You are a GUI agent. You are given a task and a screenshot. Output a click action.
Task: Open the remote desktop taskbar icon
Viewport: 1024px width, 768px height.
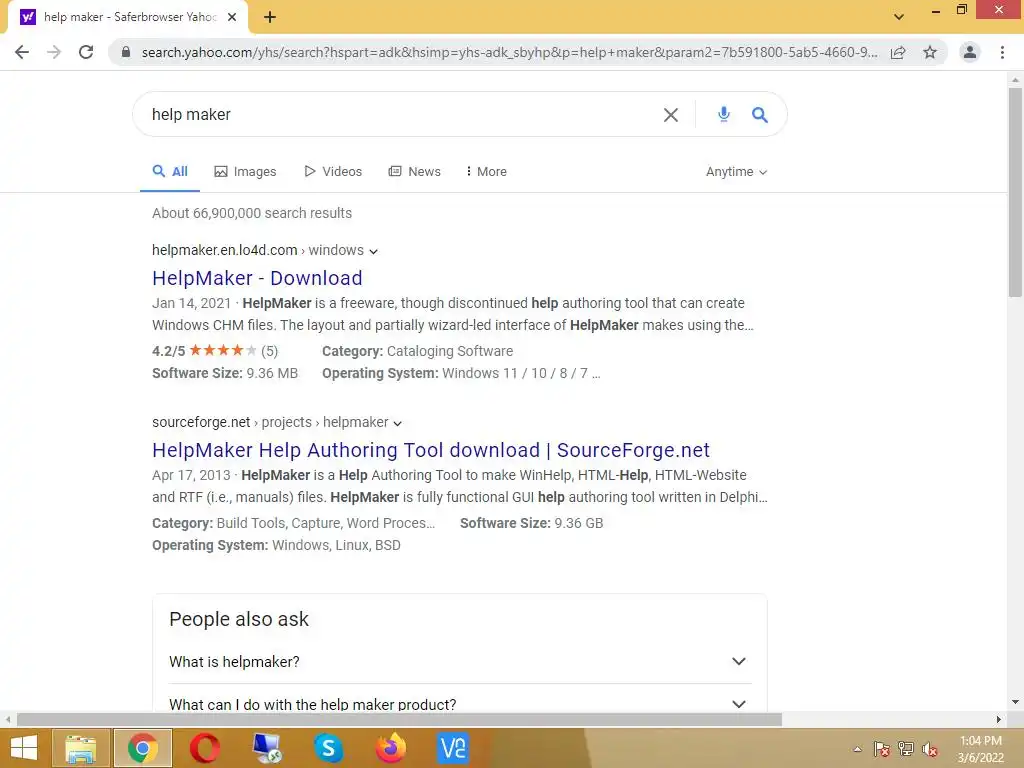267,748
